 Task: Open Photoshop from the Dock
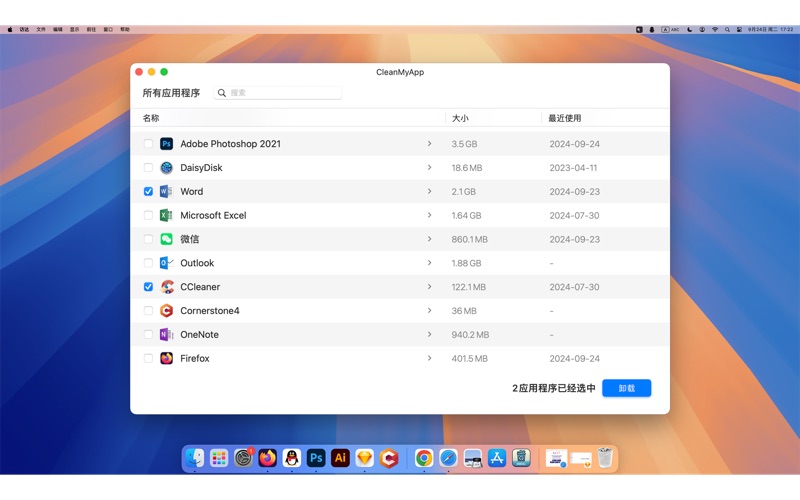[316, 458]
